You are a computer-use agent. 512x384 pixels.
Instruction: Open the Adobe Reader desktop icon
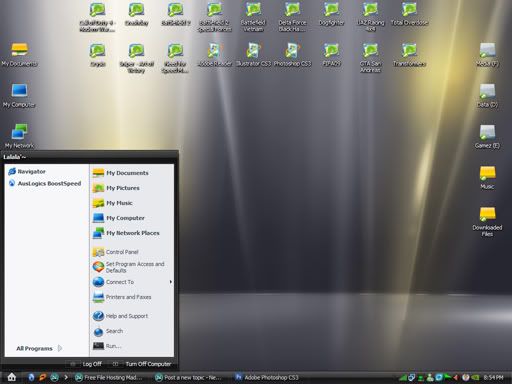coord(214,55)
